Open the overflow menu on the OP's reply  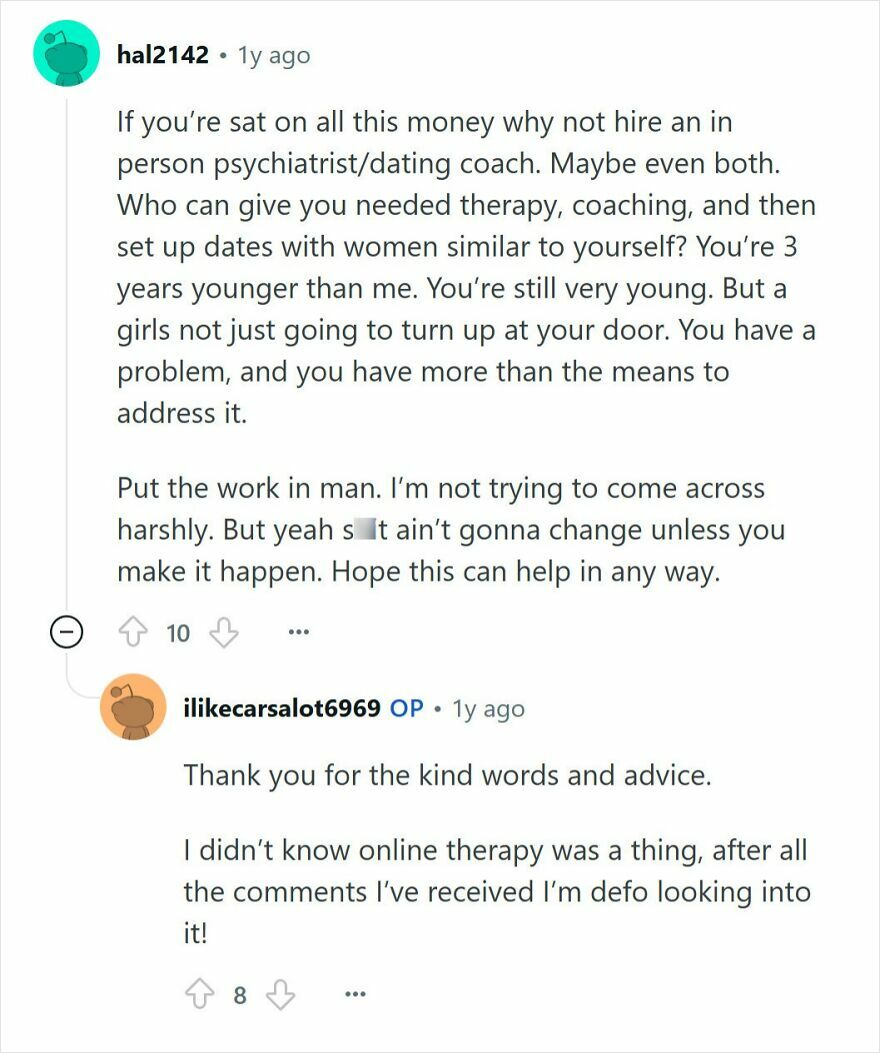point(355,993)
